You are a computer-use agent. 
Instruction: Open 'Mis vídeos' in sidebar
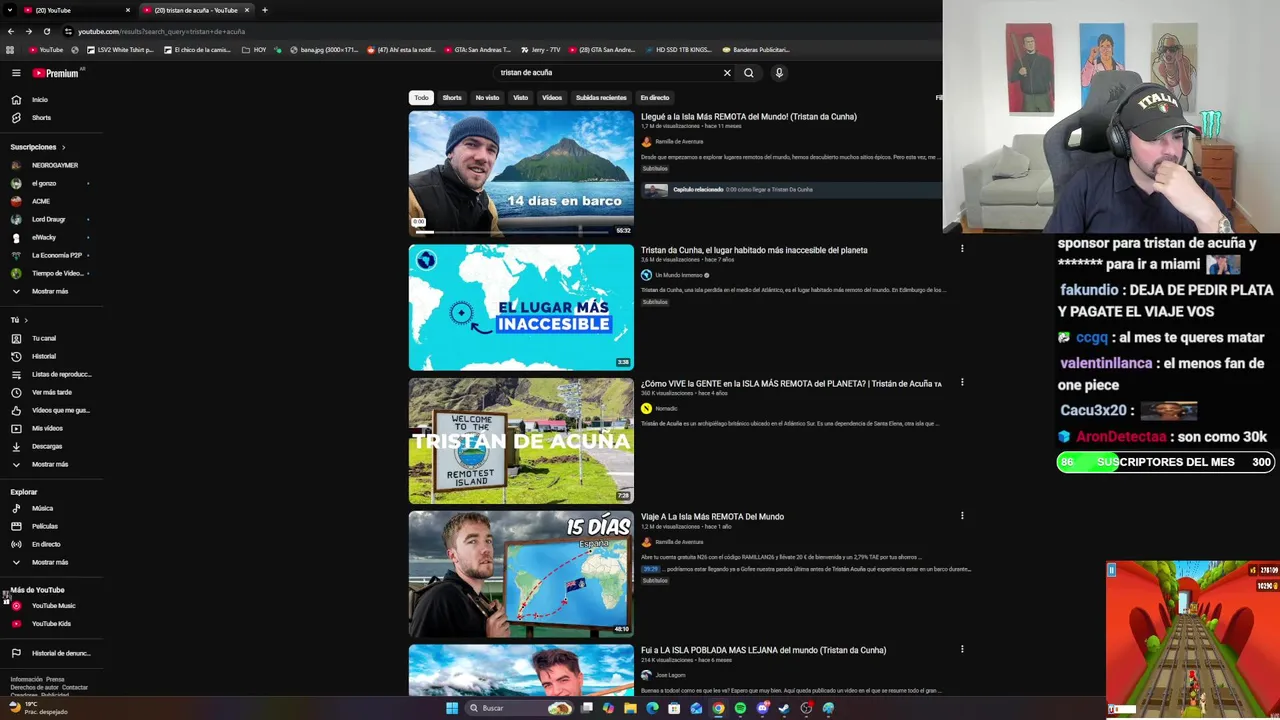click(47, 428)
